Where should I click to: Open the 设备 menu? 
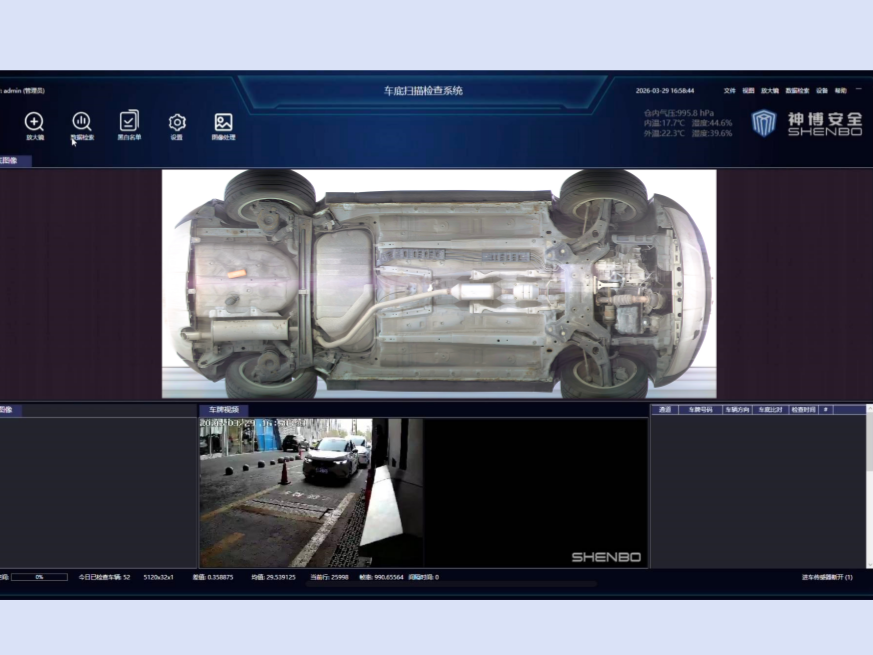pyautogui.click(x=822, y=90)
